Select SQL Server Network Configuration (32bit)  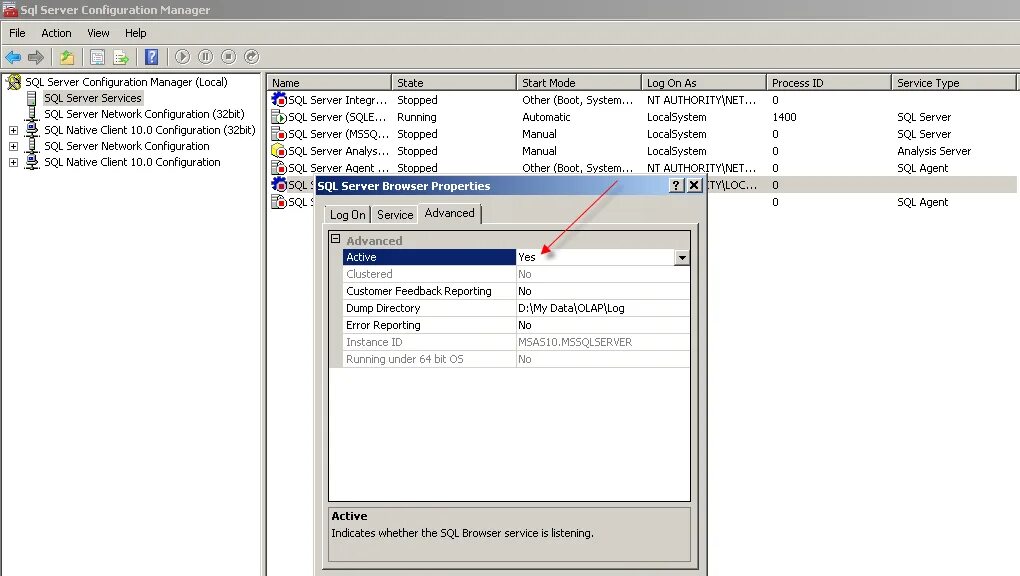pos(144,114)
